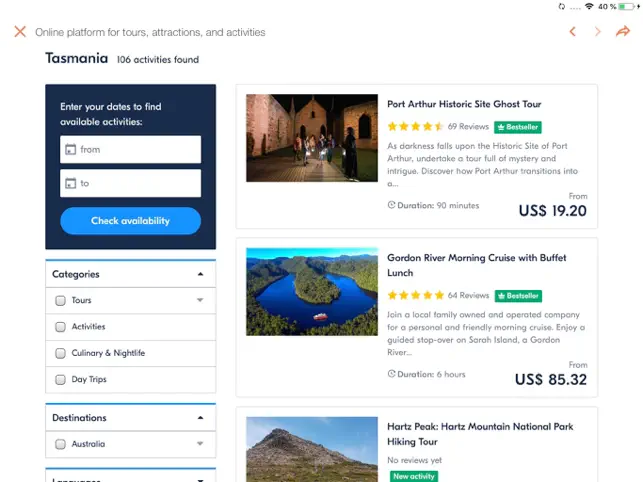
Task: Close the in-app browser with the X icon
Action: point(20,32)
